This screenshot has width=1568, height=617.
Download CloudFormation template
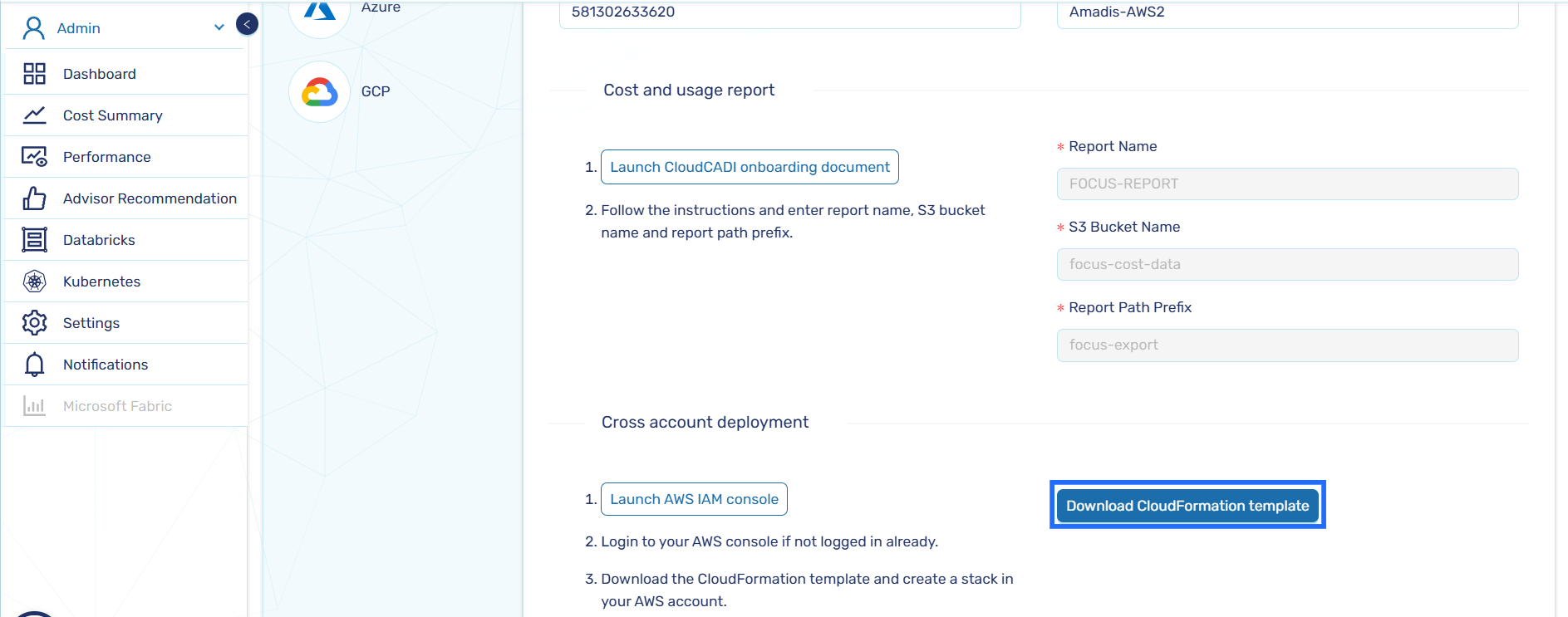[x=1187, y=506]
